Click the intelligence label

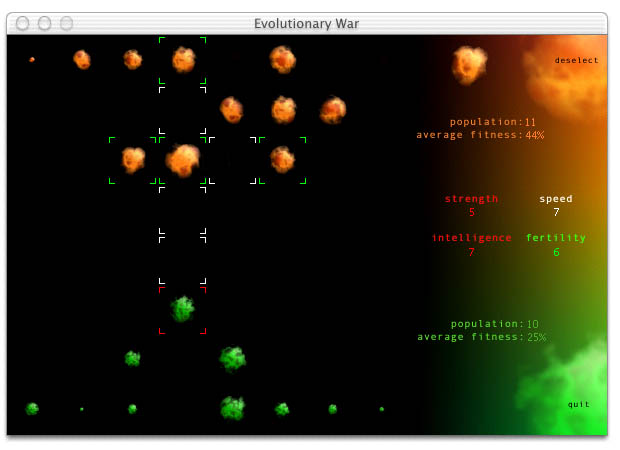tap(471, 238)
